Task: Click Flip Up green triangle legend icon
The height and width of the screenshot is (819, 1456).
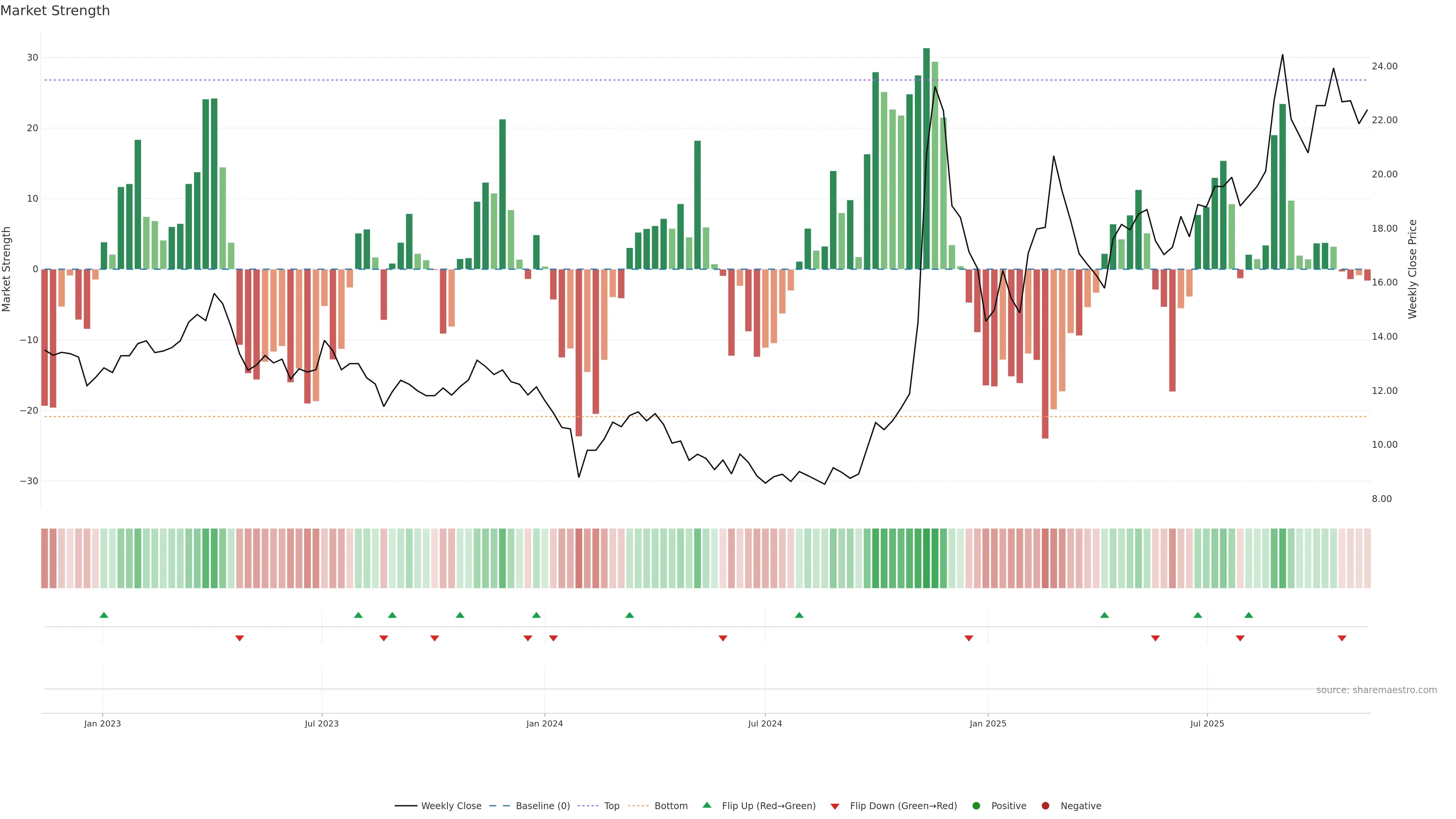Action: 706,805
